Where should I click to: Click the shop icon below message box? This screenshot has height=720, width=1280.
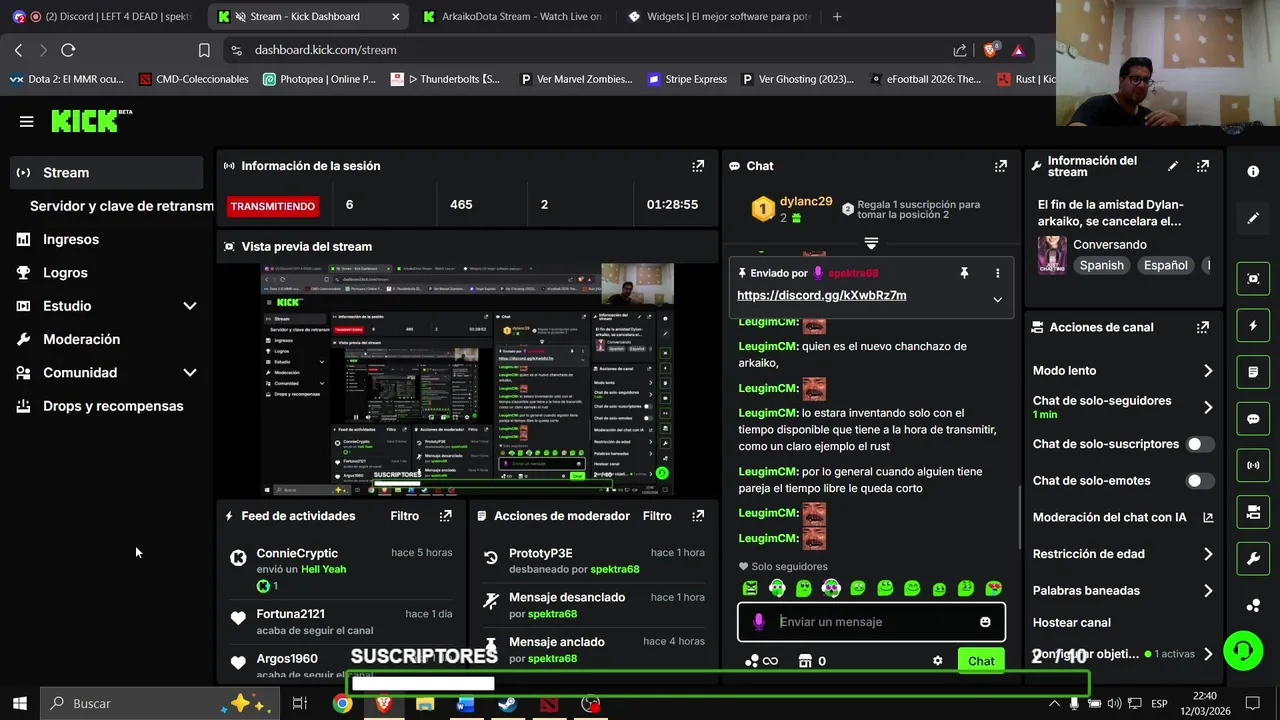tap(805, 661)
